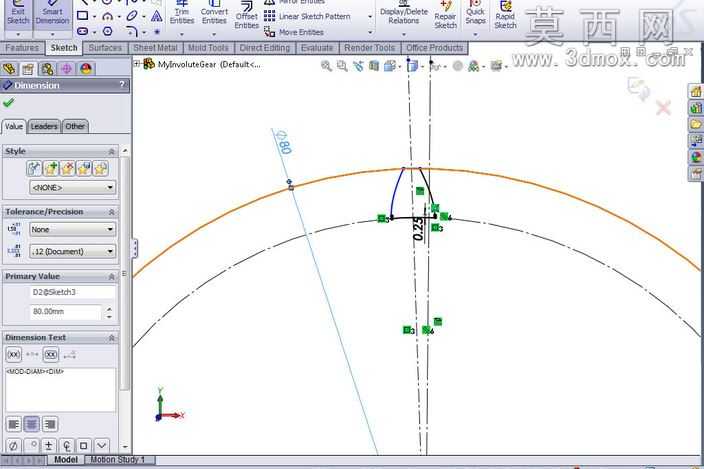Open the Linear Sketch Pattern dropdown arrow
Screen dimensions: 704x469
[370, 17]
